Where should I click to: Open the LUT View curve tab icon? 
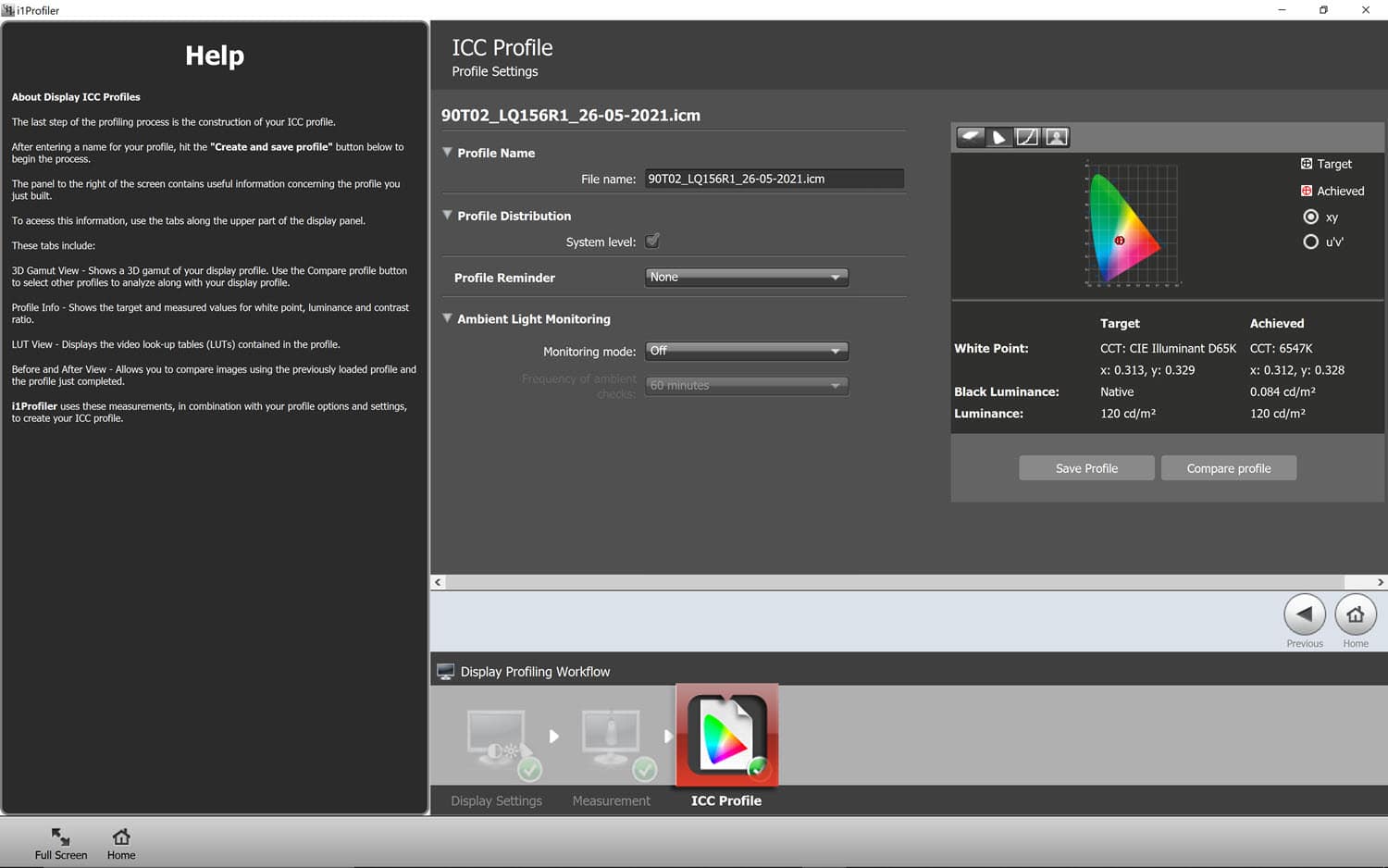[1027, 137]
